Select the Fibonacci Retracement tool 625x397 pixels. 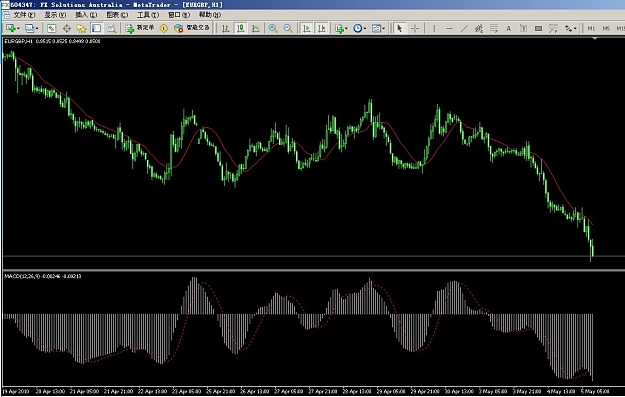[494, 28]
